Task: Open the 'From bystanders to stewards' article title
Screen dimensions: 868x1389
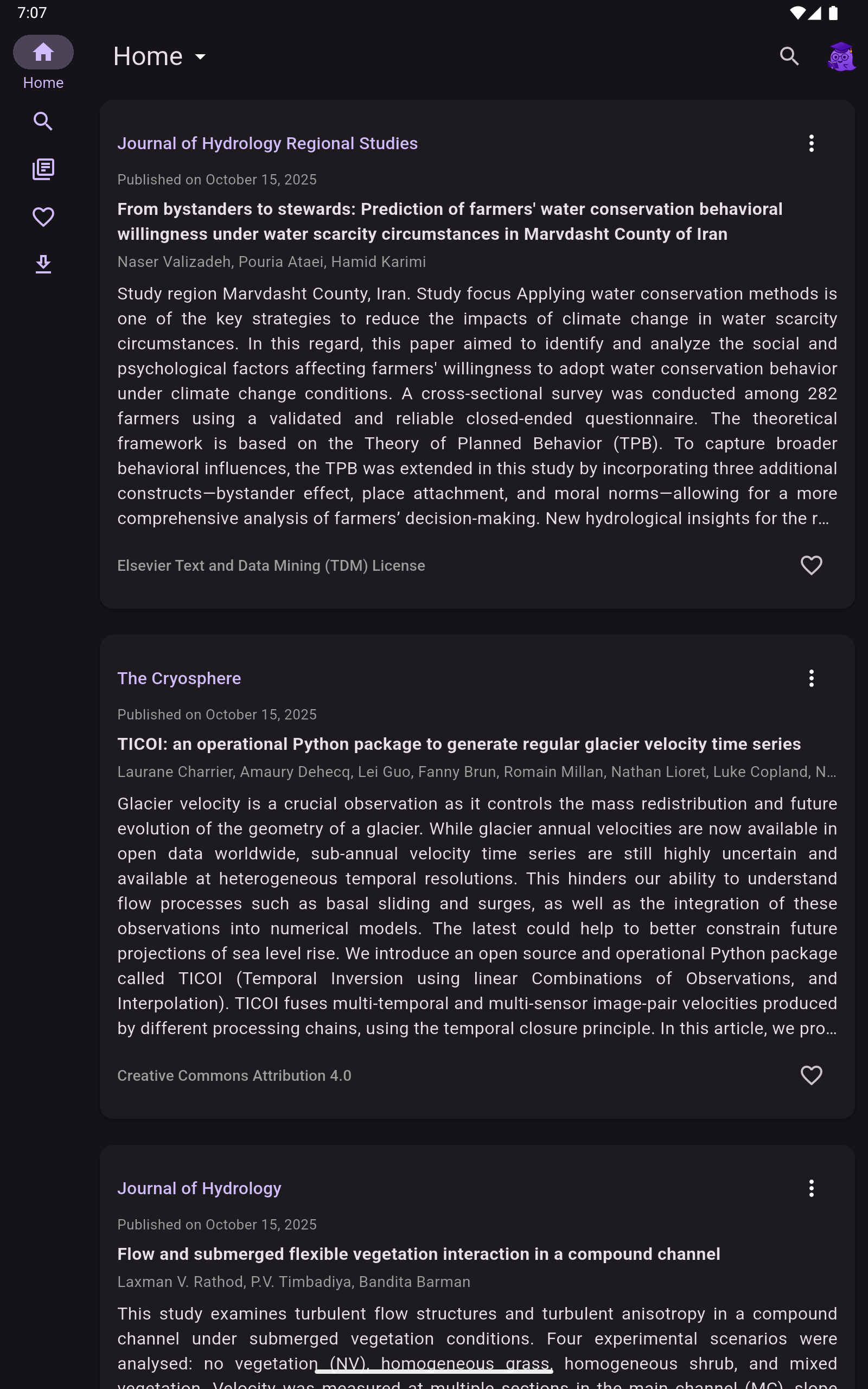Action: tap(450, 221)
